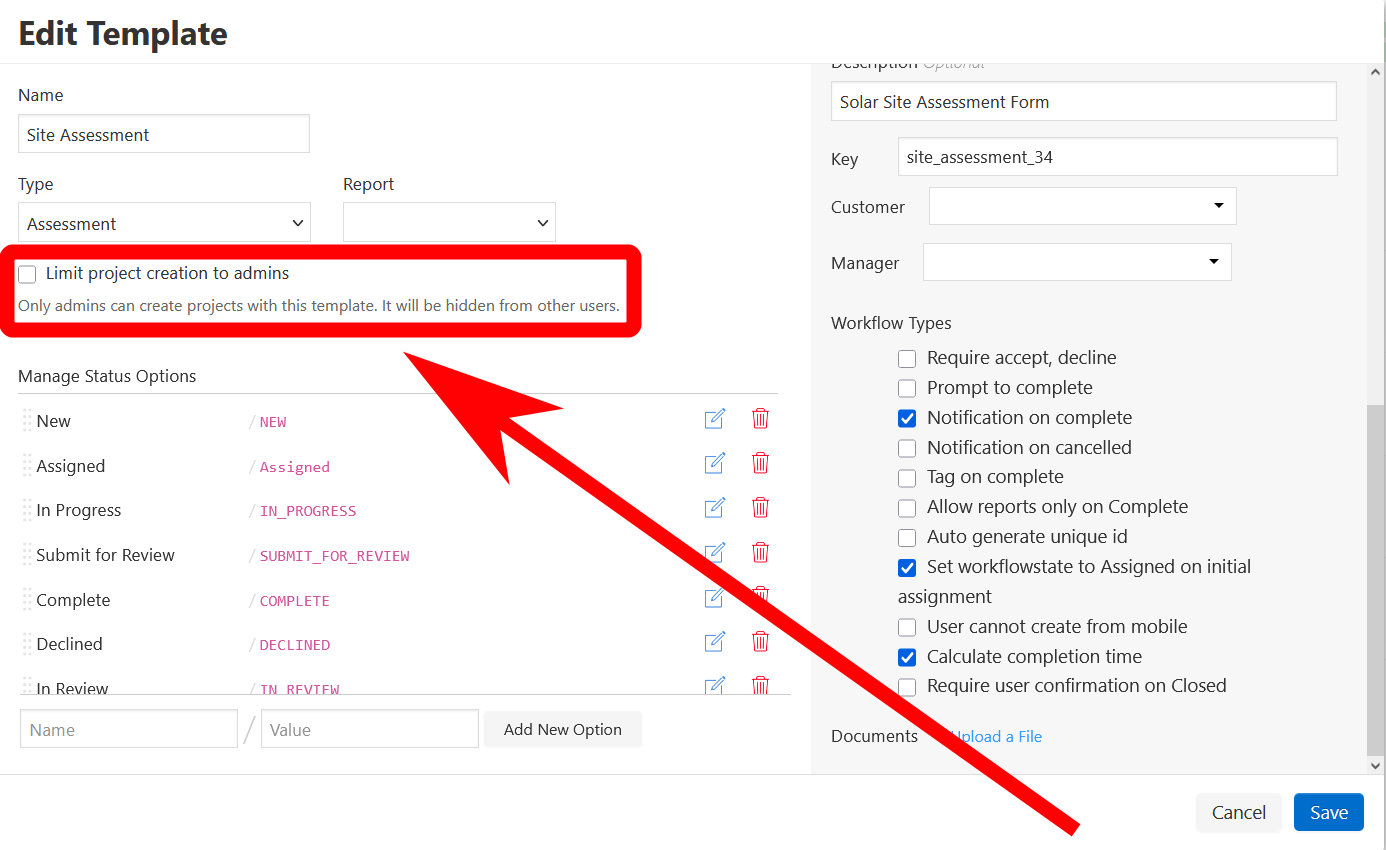Click the NEW value text
1386x850 pixels.
click(x=273, y=422)
